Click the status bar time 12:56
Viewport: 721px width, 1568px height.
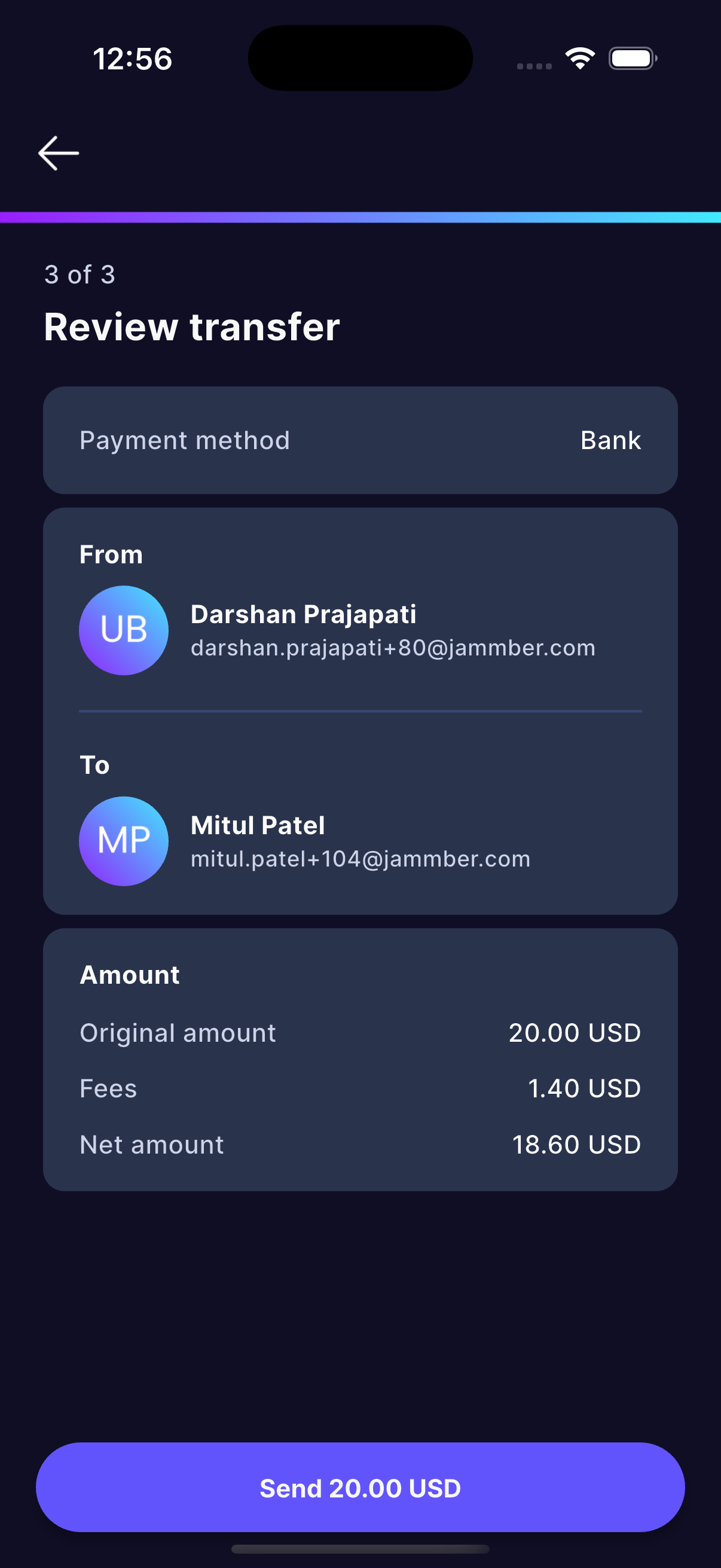[133, 59]
